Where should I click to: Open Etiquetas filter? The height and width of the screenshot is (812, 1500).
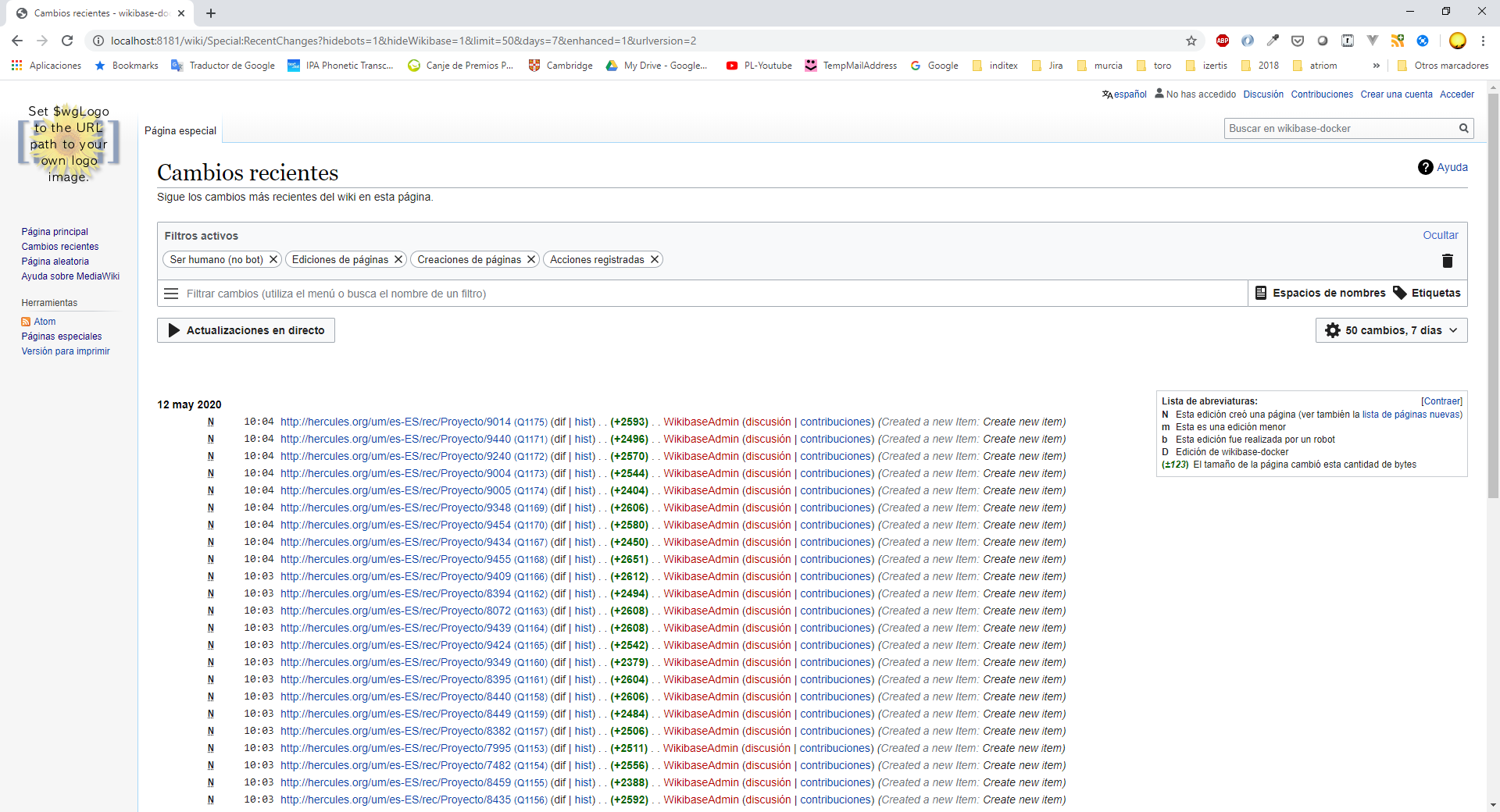(1427, 293)
